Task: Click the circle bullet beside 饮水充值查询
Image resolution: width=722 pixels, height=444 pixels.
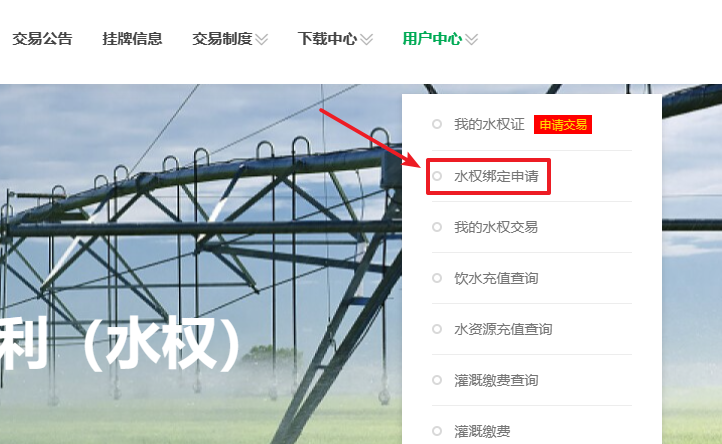Action: (x=437, y=278)
